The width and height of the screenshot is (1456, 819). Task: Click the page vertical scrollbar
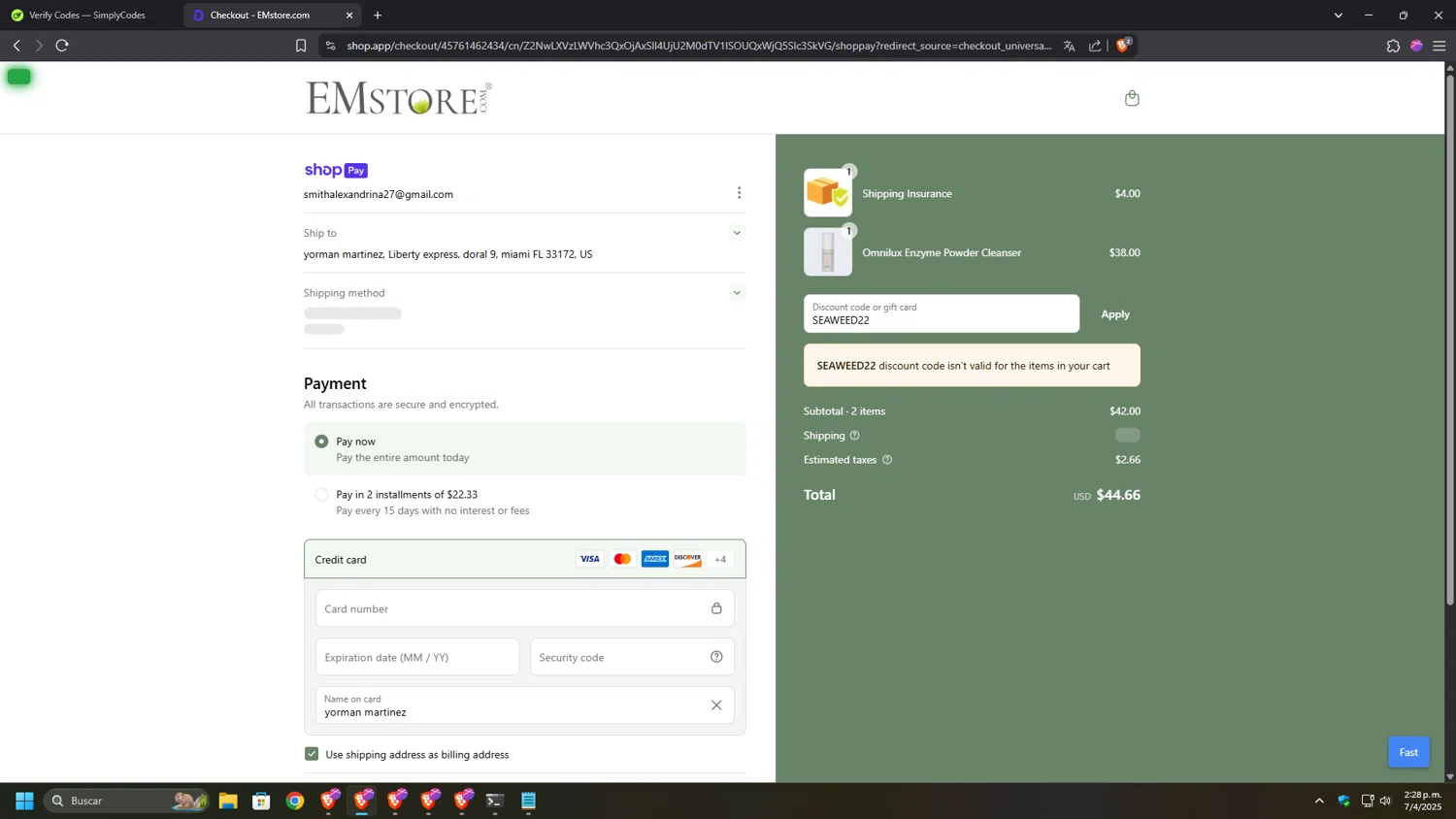tap(1450, 340)
